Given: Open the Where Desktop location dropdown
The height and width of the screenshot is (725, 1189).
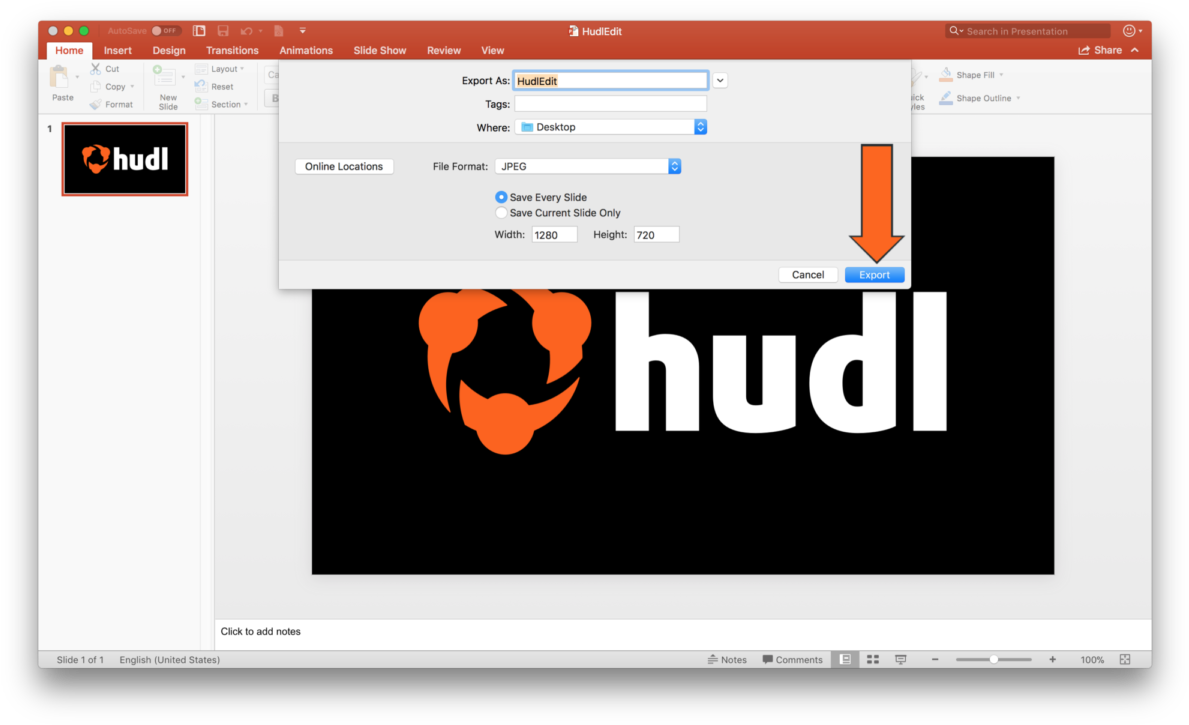Looking at the screenshot, I should click(x=611, y=127).
